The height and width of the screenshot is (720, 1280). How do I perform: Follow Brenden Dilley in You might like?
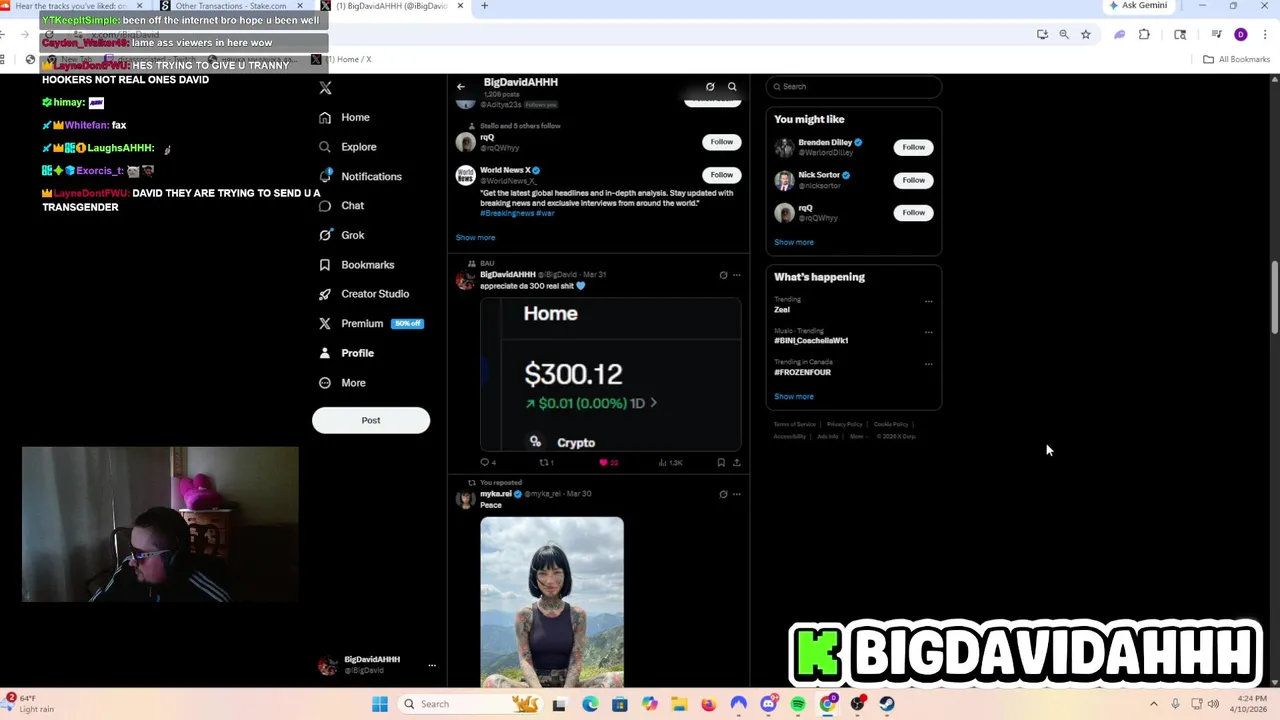(x=913, y=148)
